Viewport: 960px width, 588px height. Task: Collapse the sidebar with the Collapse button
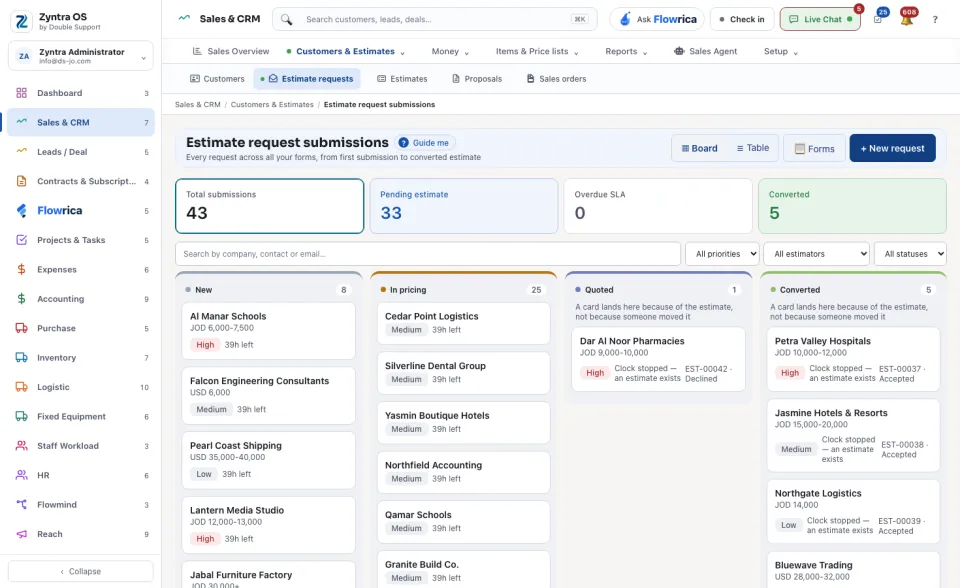(81, 571)
